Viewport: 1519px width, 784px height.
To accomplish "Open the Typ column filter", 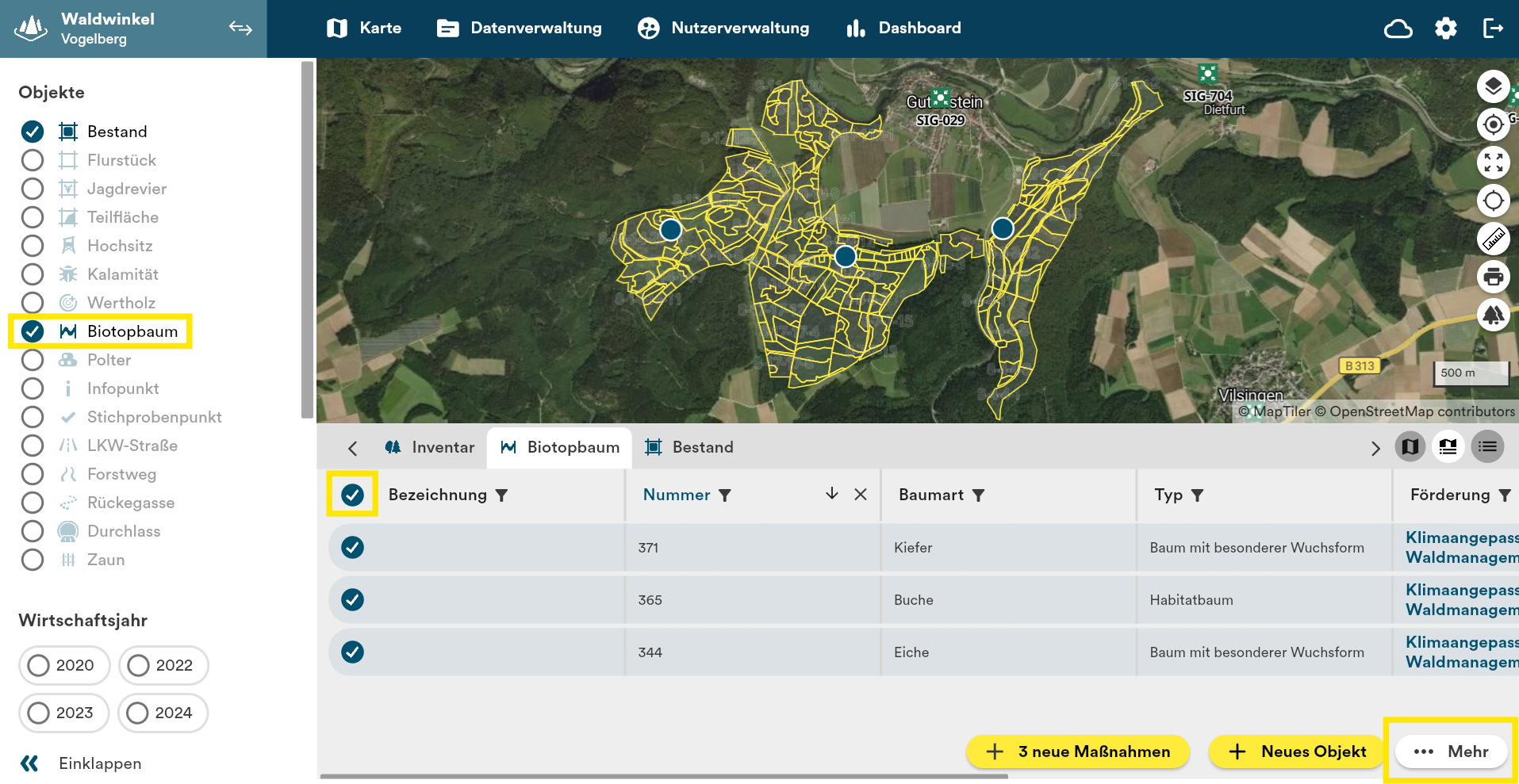I will click(x=1198, y=495).
